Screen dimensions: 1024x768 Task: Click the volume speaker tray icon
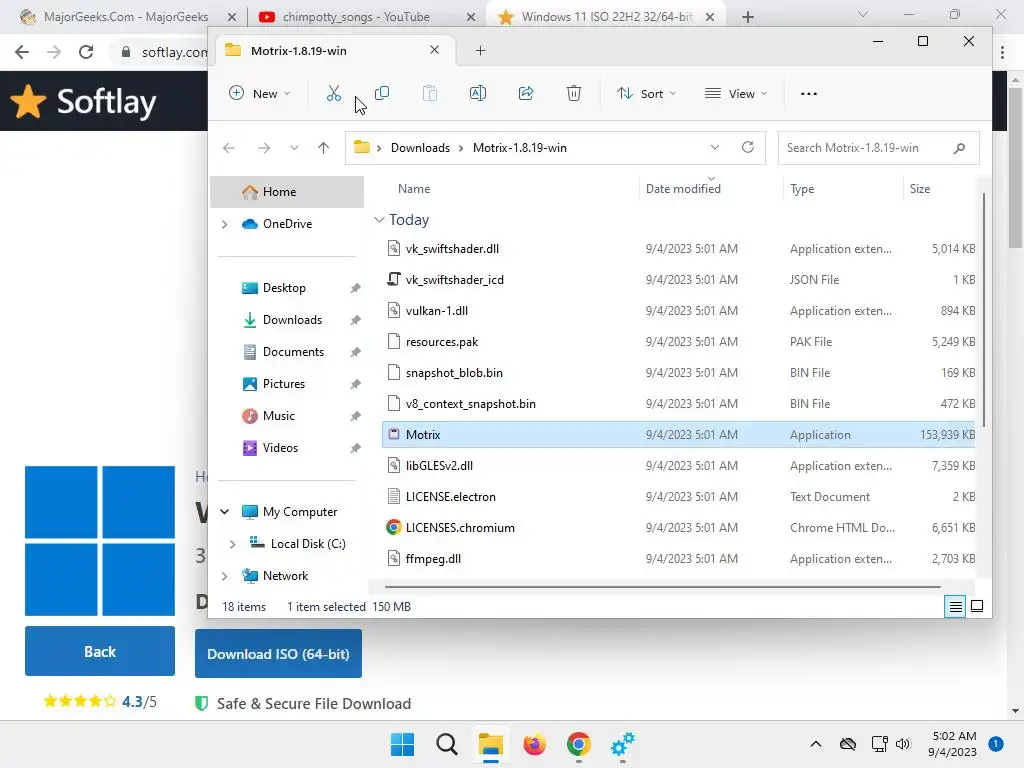coord(903,744)
